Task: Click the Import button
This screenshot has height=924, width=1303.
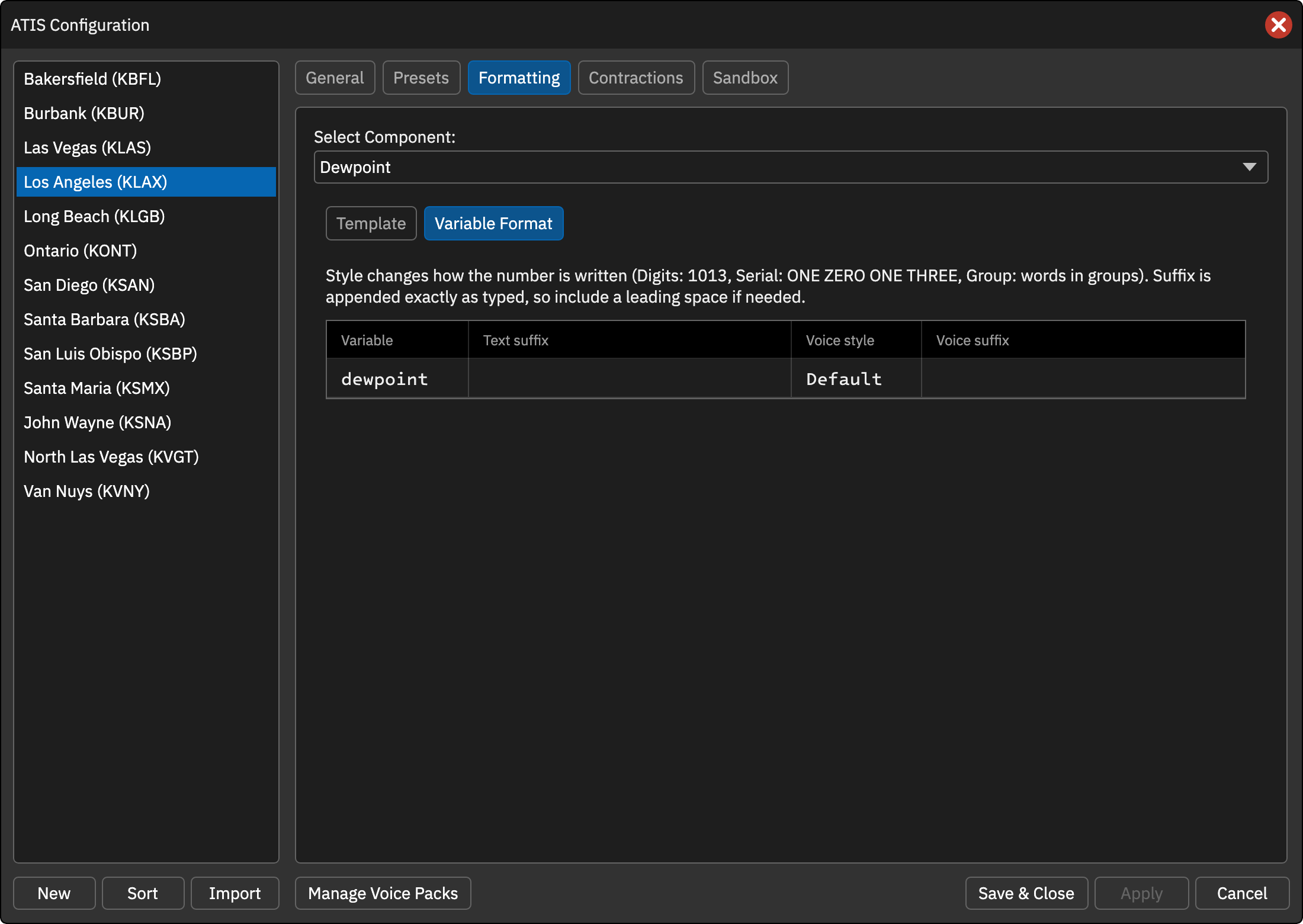Action: 235,893
